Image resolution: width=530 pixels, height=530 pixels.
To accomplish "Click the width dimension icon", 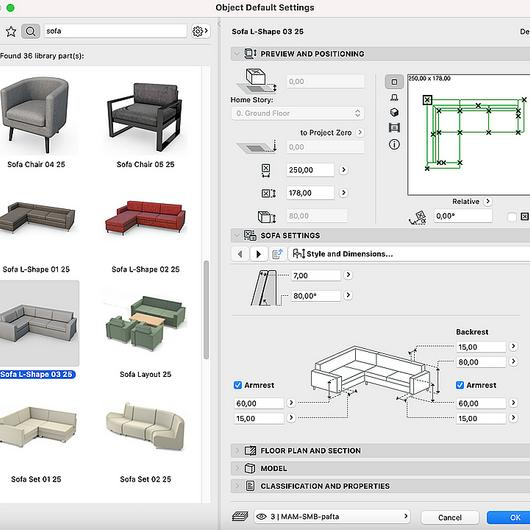I will [269, 193].
